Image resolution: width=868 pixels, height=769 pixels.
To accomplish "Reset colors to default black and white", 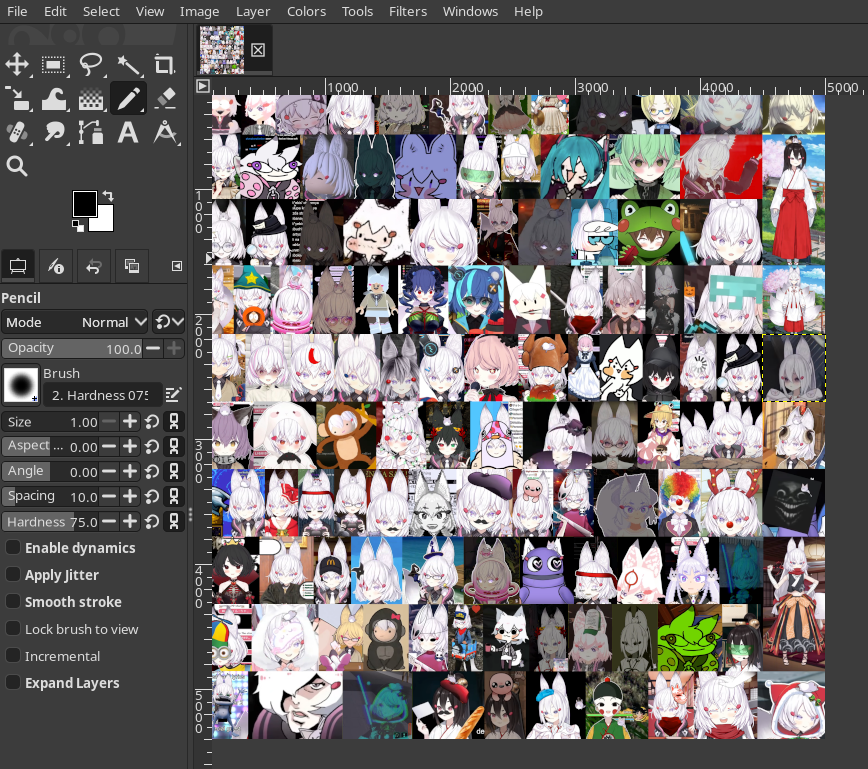I will [x=78, y=226].
